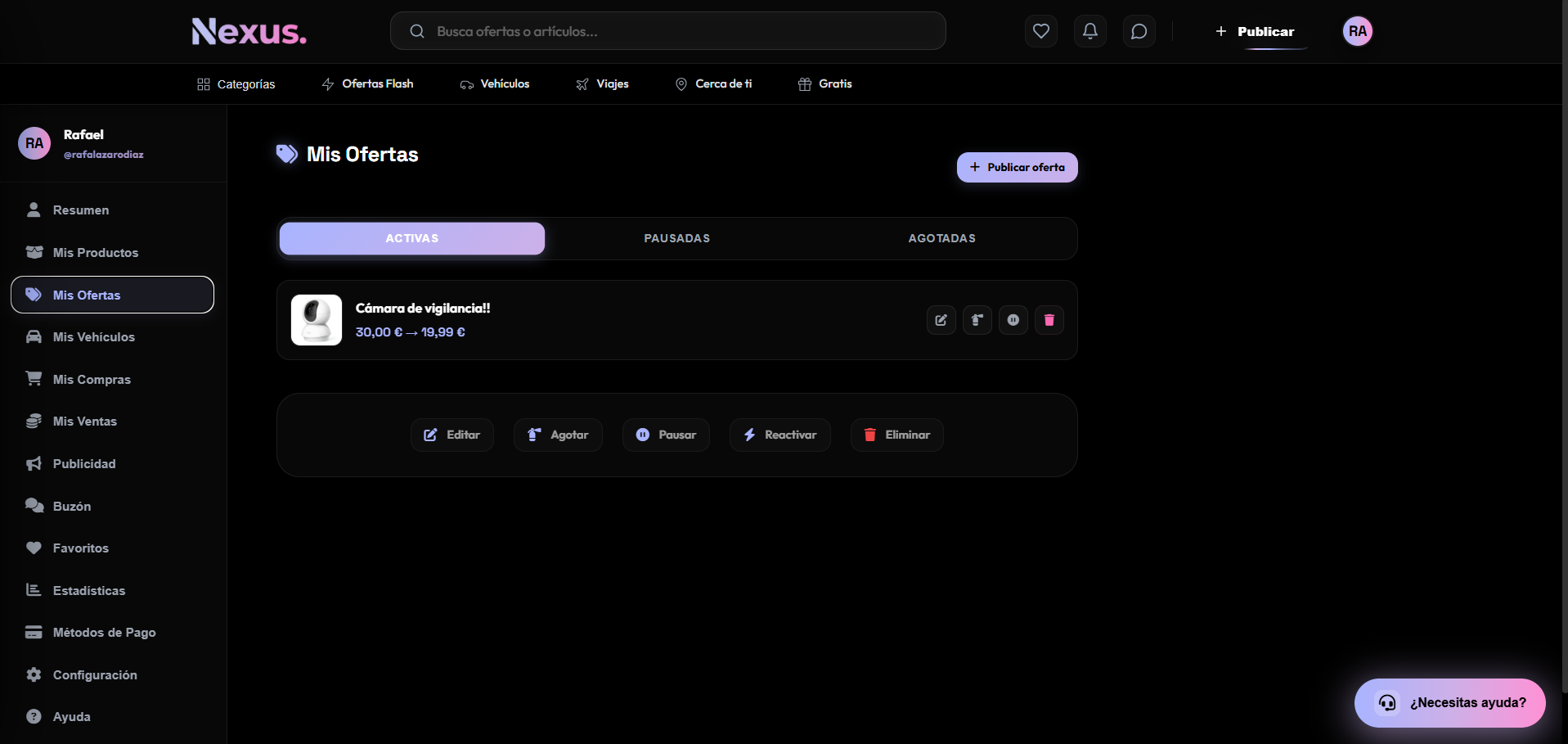Open Ayuda in sidebar
Screen dimensions: 1568x744
point(113,717)
